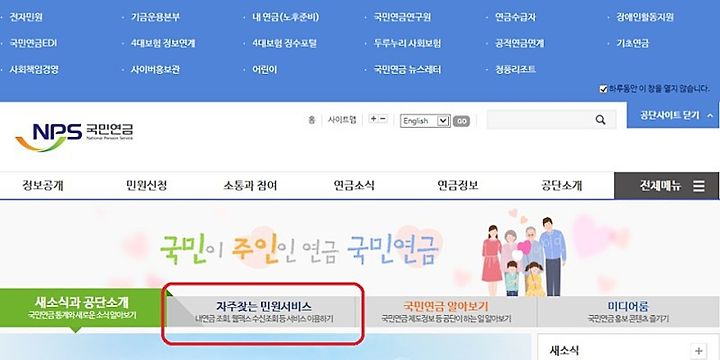
Task: Click the 새소식 panel heading
Action: click(x=564, y=351)
